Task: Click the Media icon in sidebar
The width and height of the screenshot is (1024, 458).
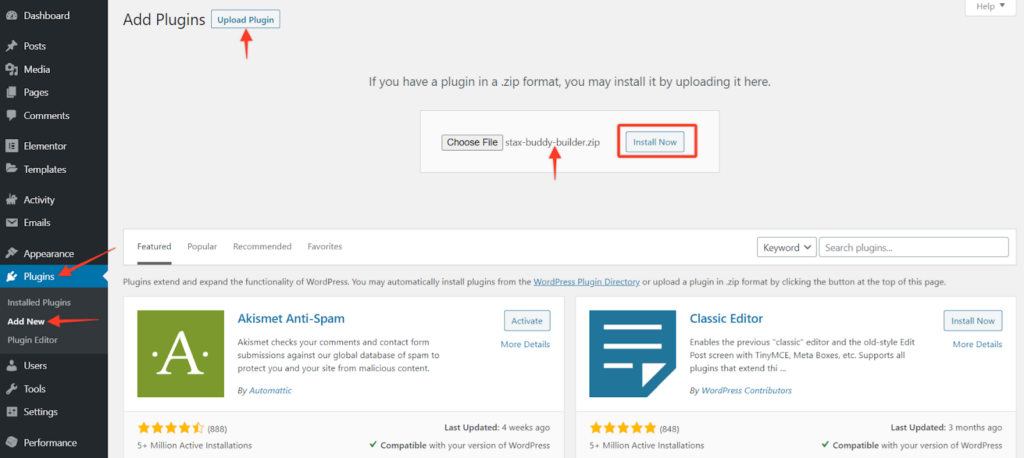Action: [11, 69]
